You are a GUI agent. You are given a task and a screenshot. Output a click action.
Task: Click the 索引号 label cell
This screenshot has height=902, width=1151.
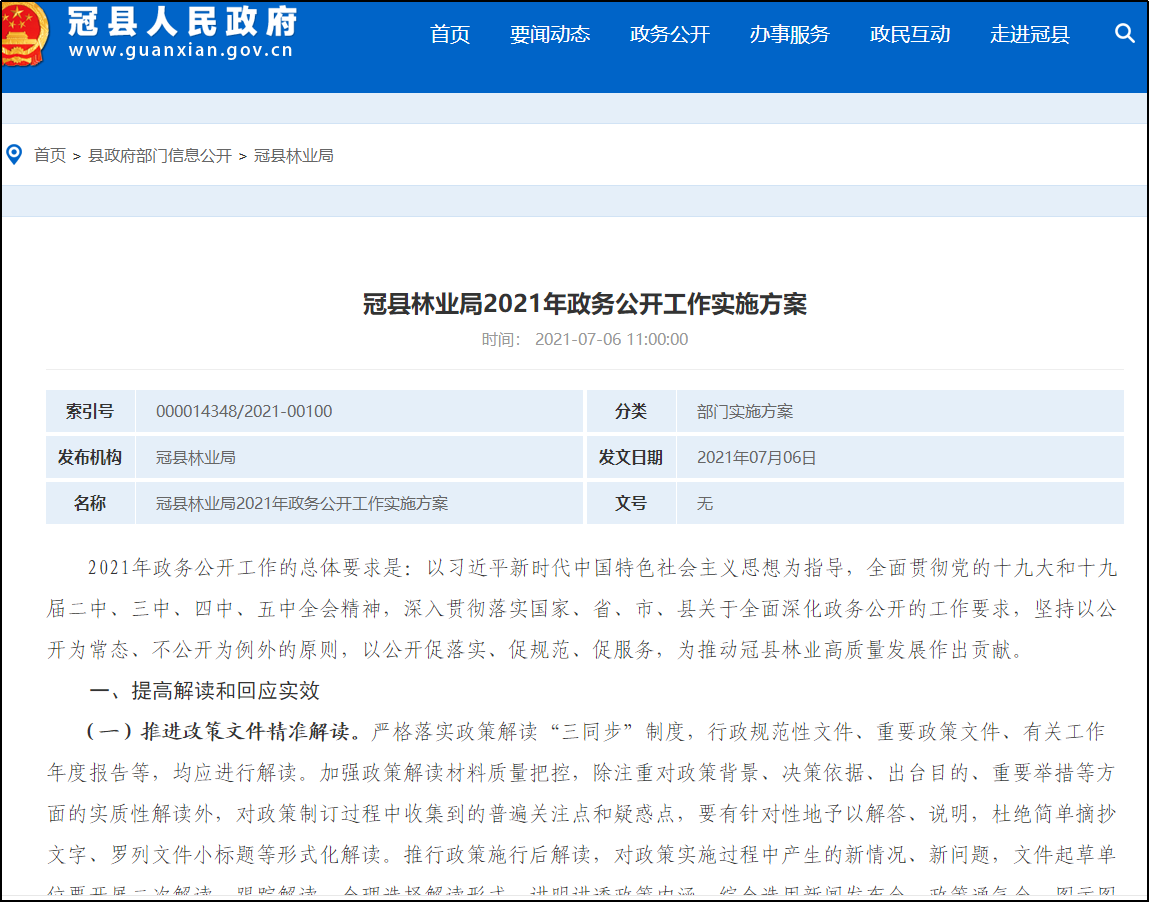(x=90, y=411)
